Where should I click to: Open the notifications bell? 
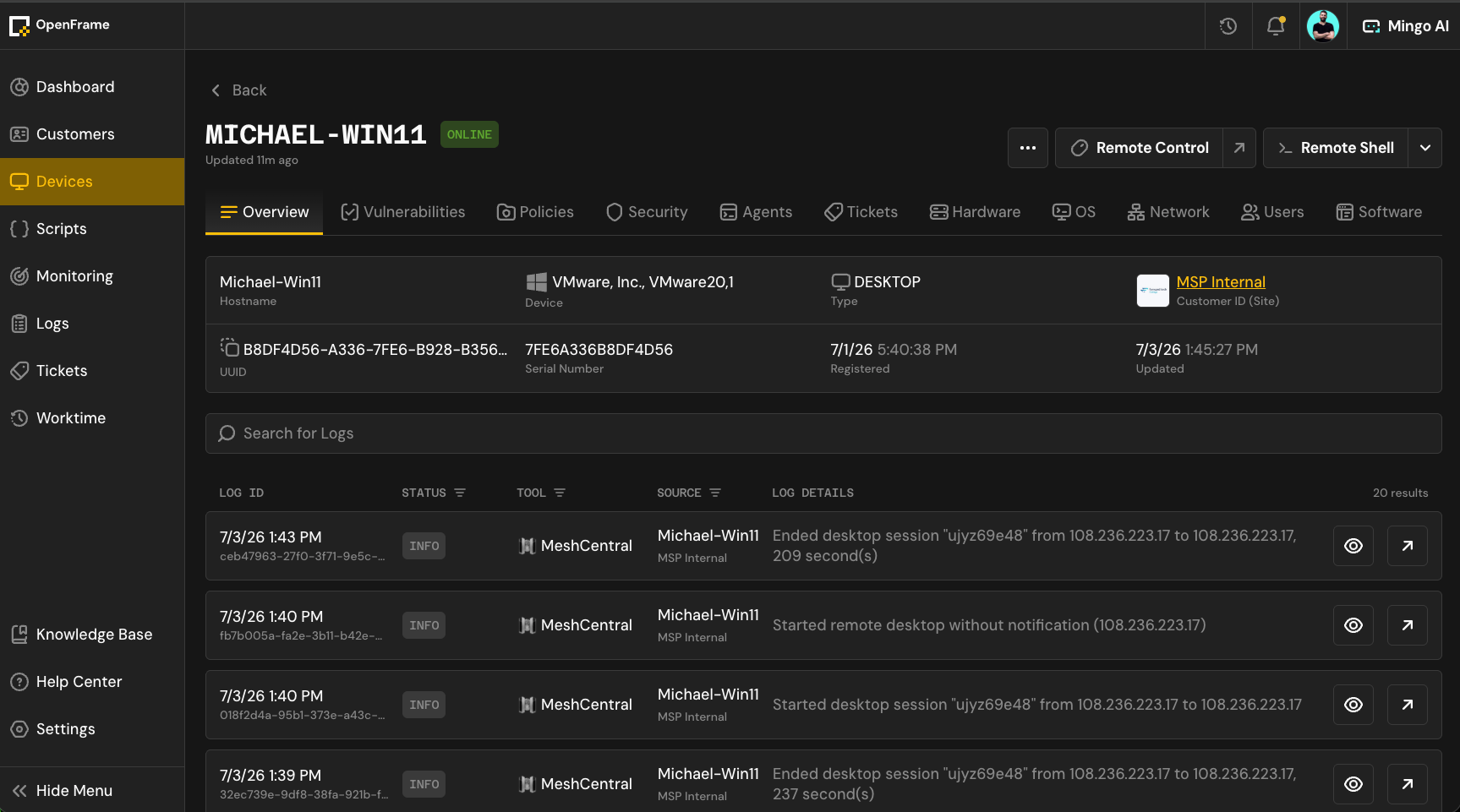[1276, 26]
